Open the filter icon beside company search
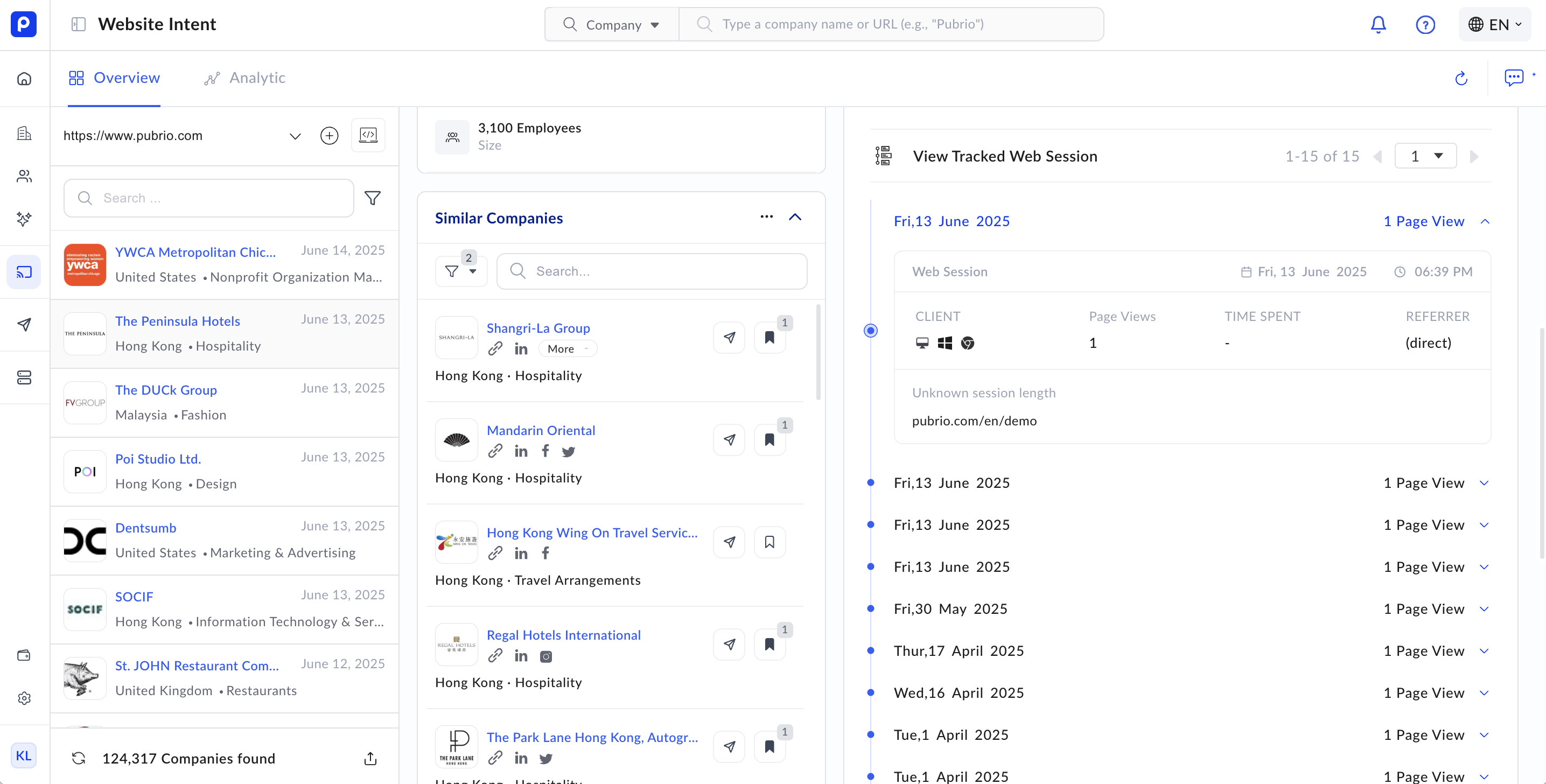1546x784 pixels. coord(373,198)
